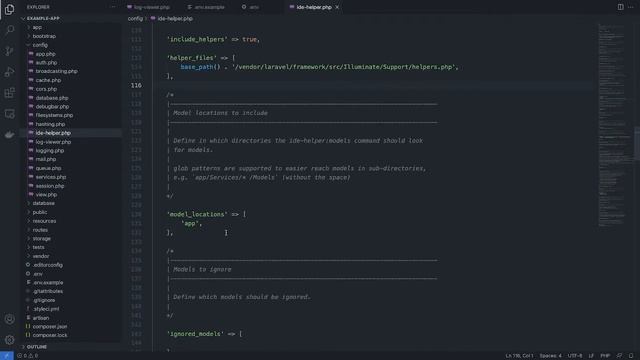The image size is (640, 360).
Task: Open view.php file
Action: pyautogui.click(x=46, y=195)
